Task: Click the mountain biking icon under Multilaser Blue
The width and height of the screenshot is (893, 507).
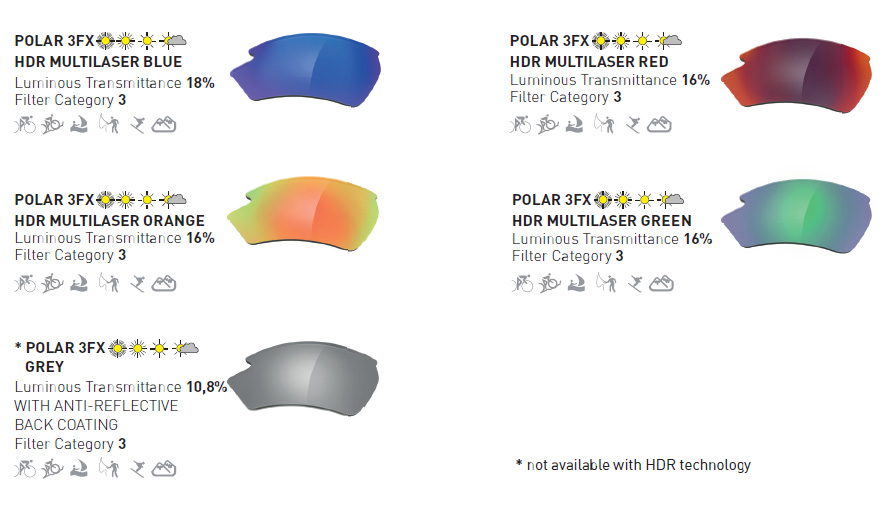Action: pos(52,124)
